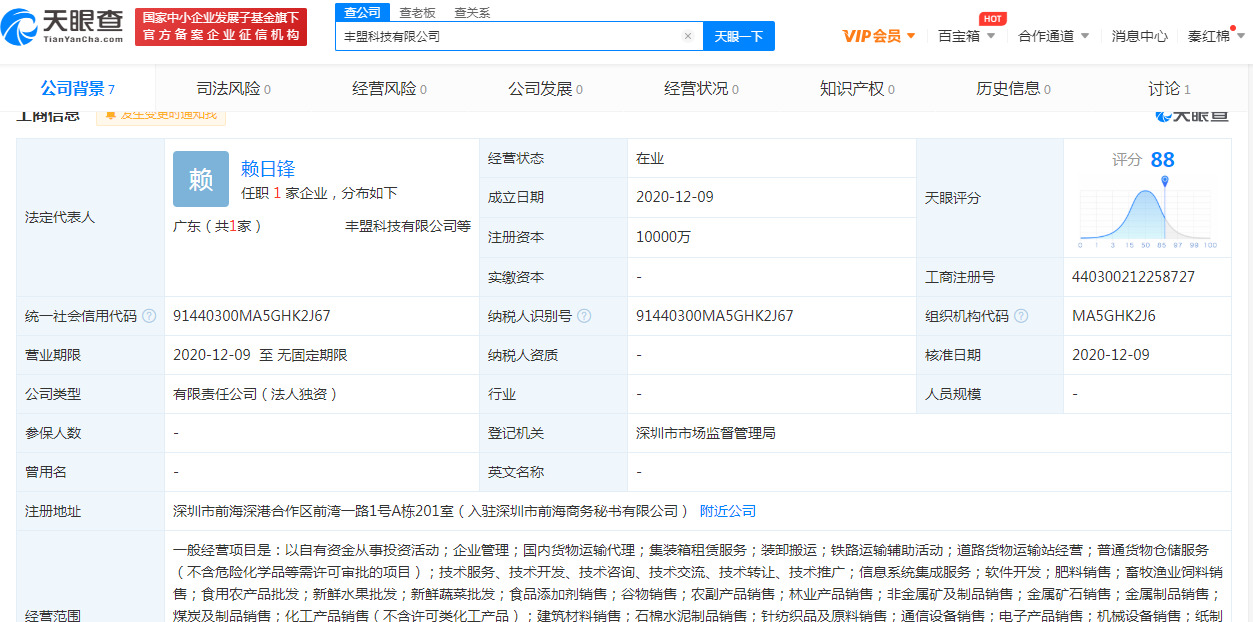Click the 天眼一下 search button
Image resolution: width=1253 pixels, height=622 pixels.
[x=739, y=36]
